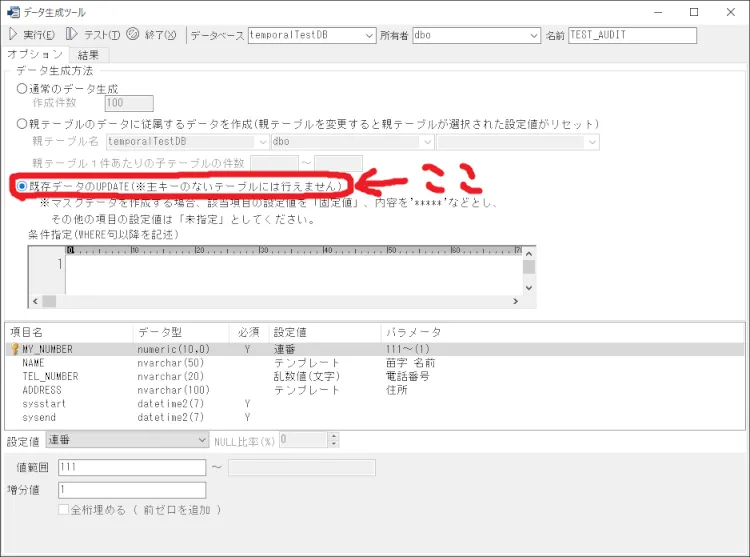Click the 値範囲 start field showing 111
This screenshot has height=557, width=750.
click(132, 467)
